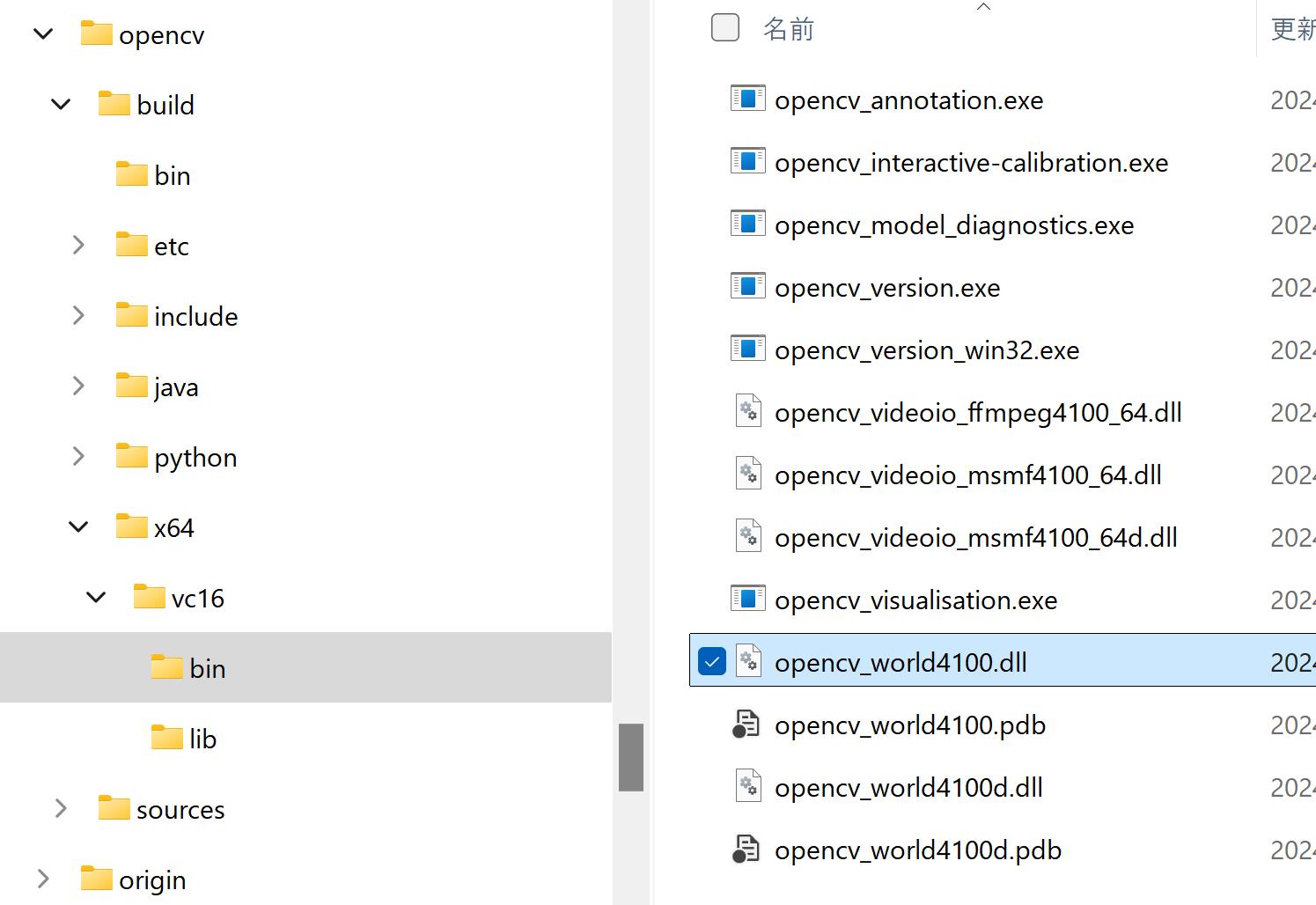This screenshot has width=1316, height=905.
Task: Select opencv_version_win32.exe in the file list
Action: (926, 350)
